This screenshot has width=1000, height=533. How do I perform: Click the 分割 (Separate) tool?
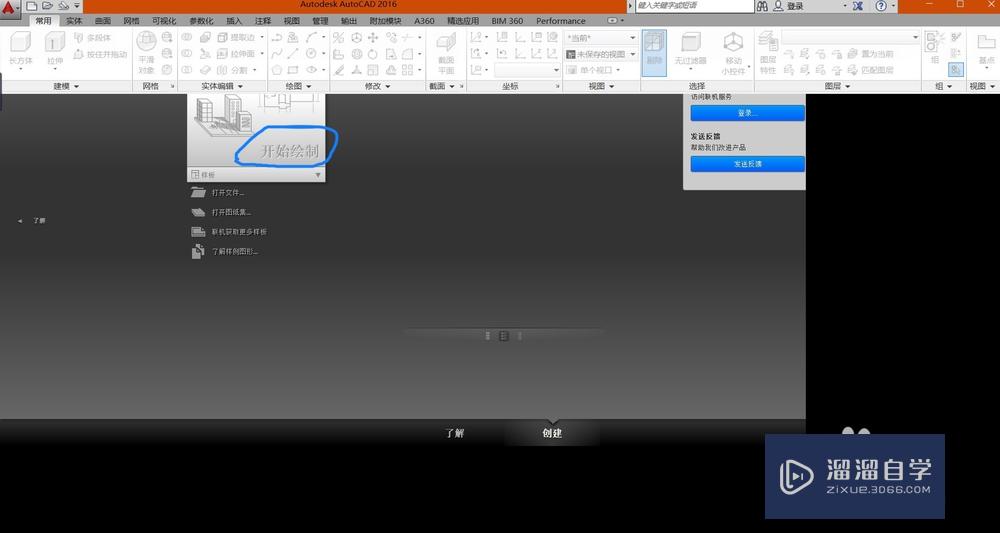point(235,69)
